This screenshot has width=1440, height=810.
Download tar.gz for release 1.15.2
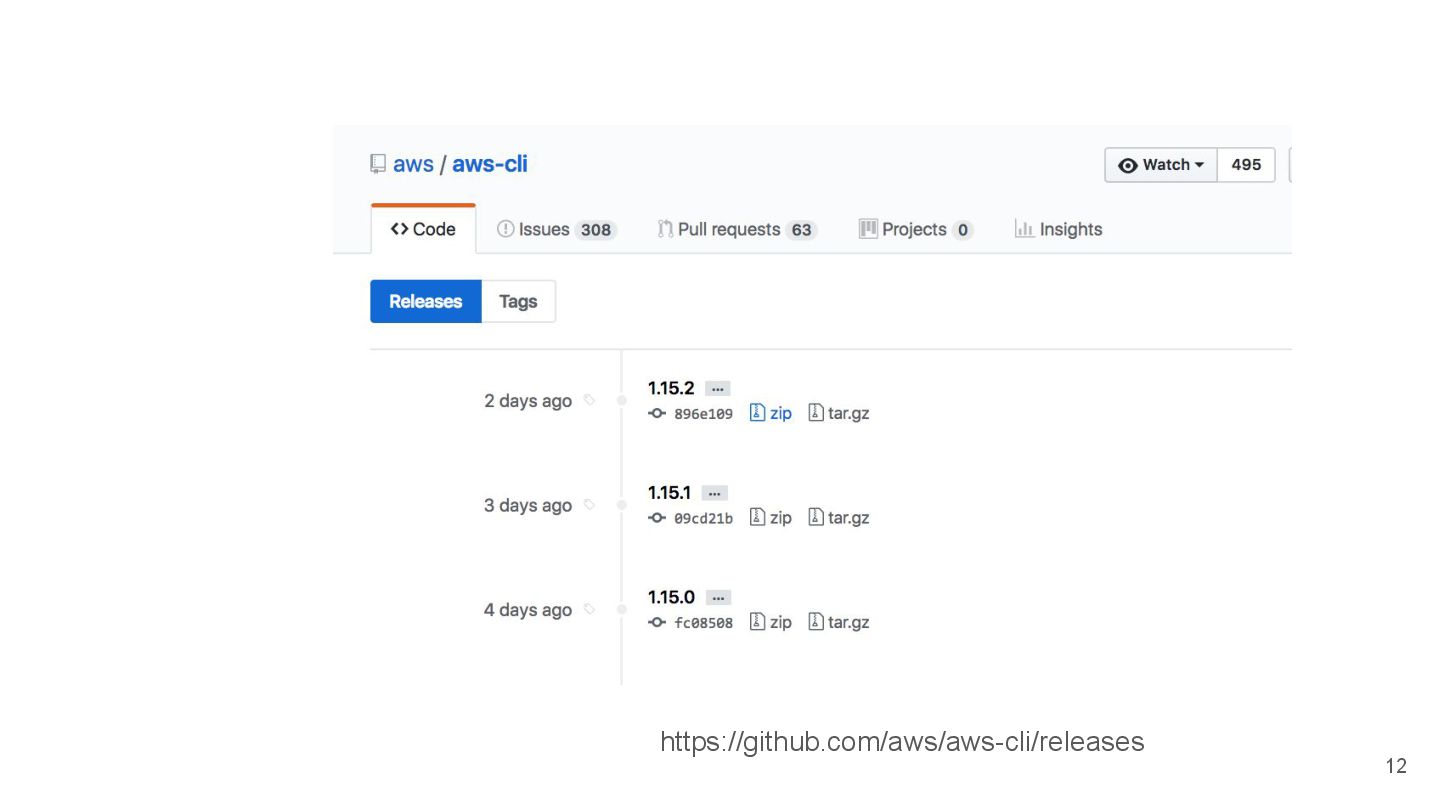point(839,413)
